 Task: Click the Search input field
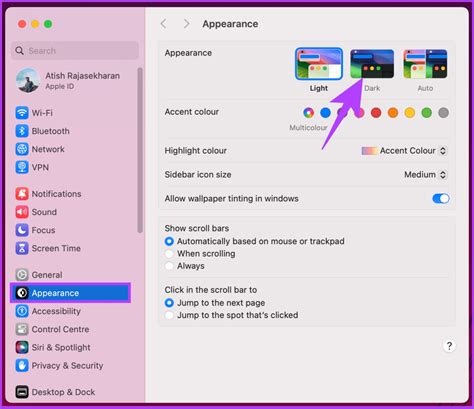pyautogui.click(x=75, y=51)
